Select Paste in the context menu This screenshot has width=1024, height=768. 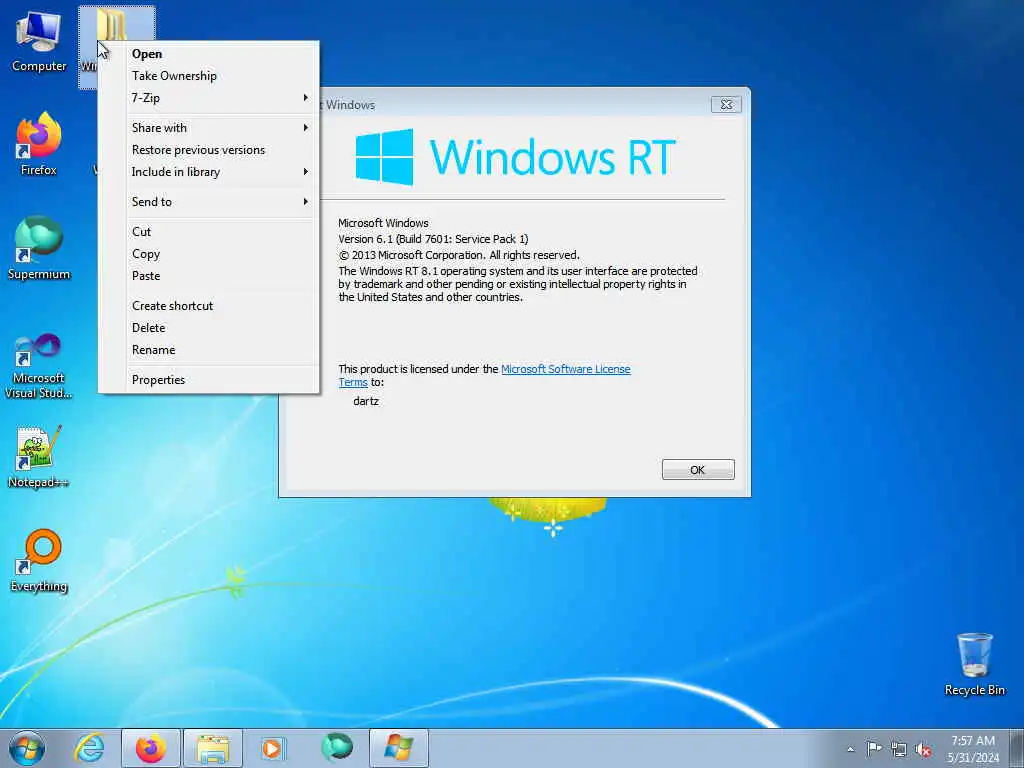tap(209, 276)
